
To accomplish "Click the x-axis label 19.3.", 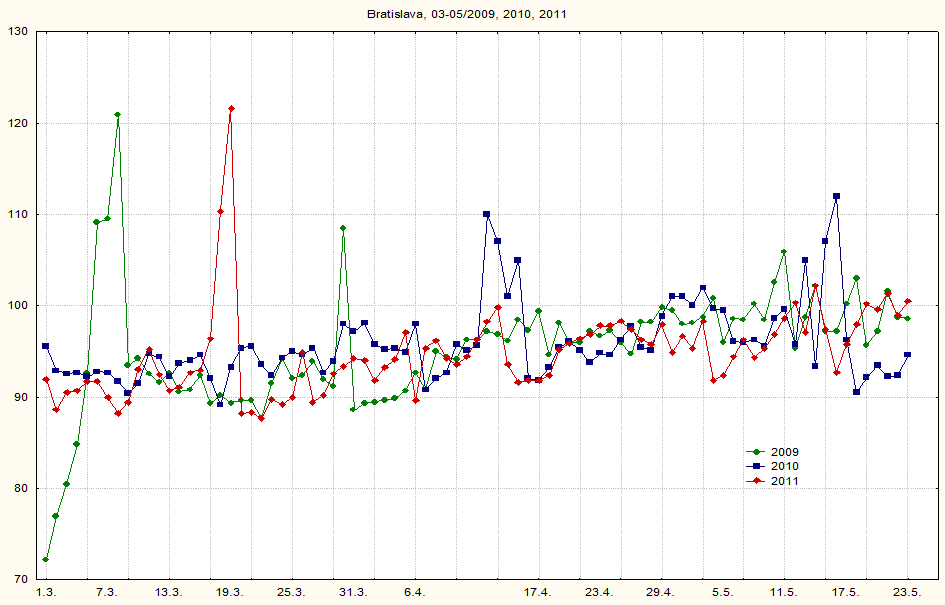I will [x=230, y=593].
